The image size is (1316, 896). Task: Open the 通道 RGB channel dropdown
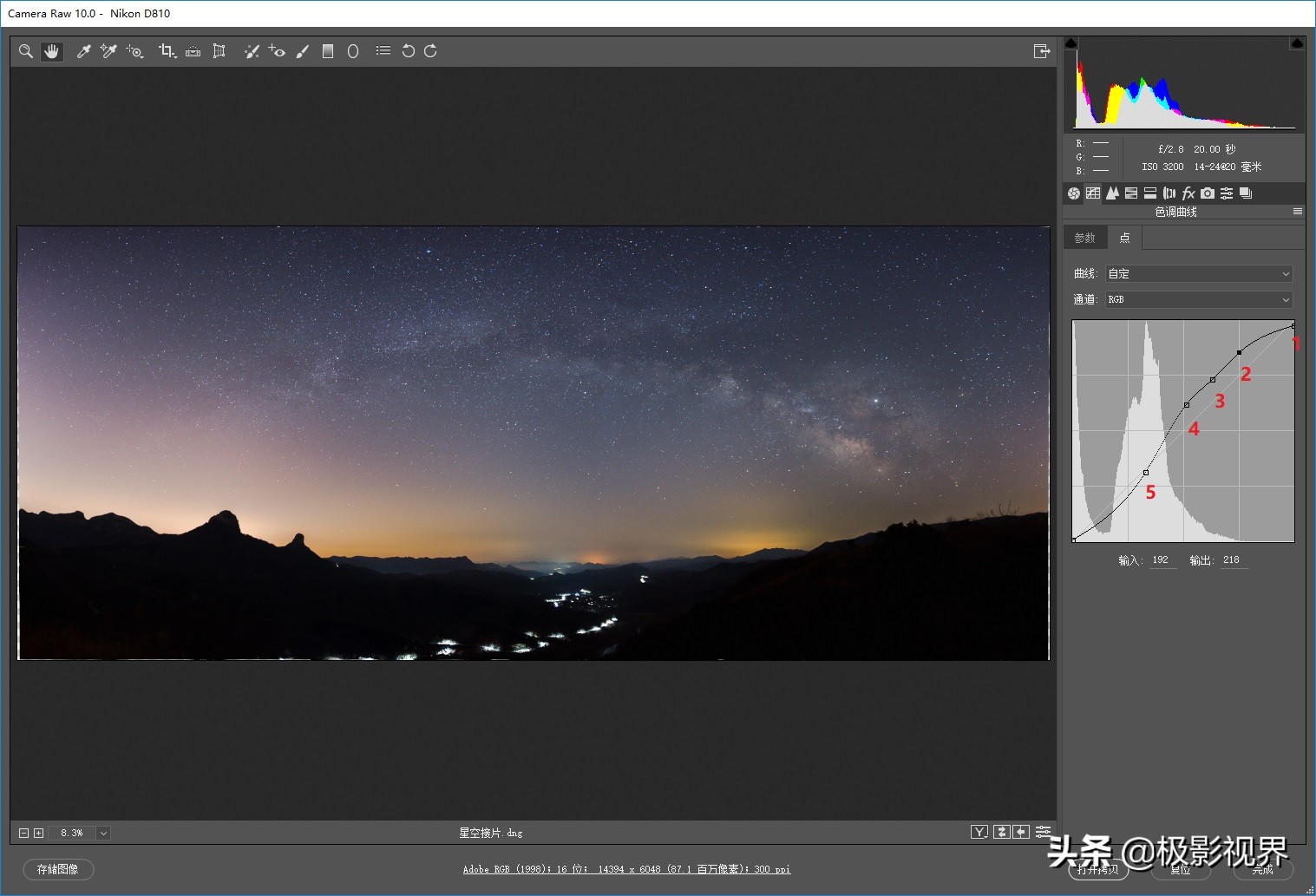1199,300
